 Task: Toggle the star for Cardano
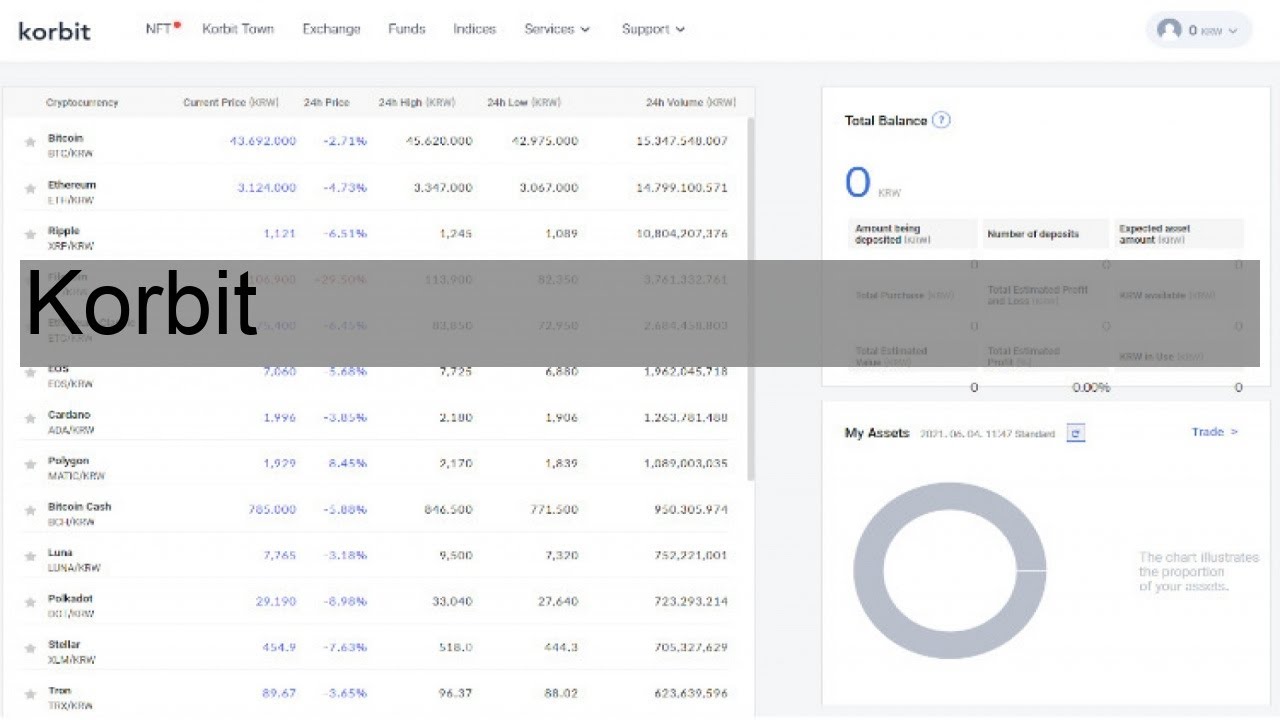click(x=30, y=418)
